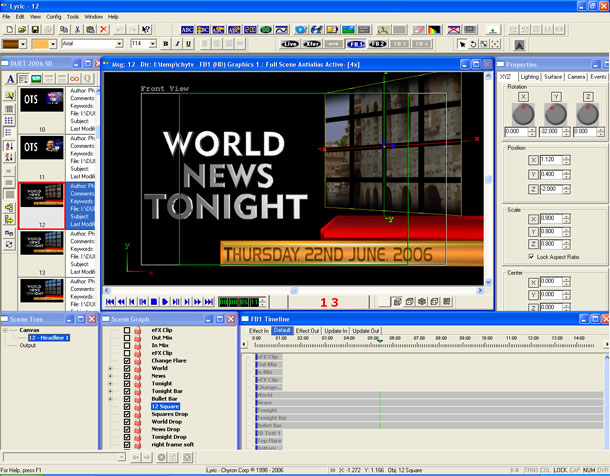610x476 pixels.
Task: Select the arrow pointer tool
Action: tap(462, 44)
